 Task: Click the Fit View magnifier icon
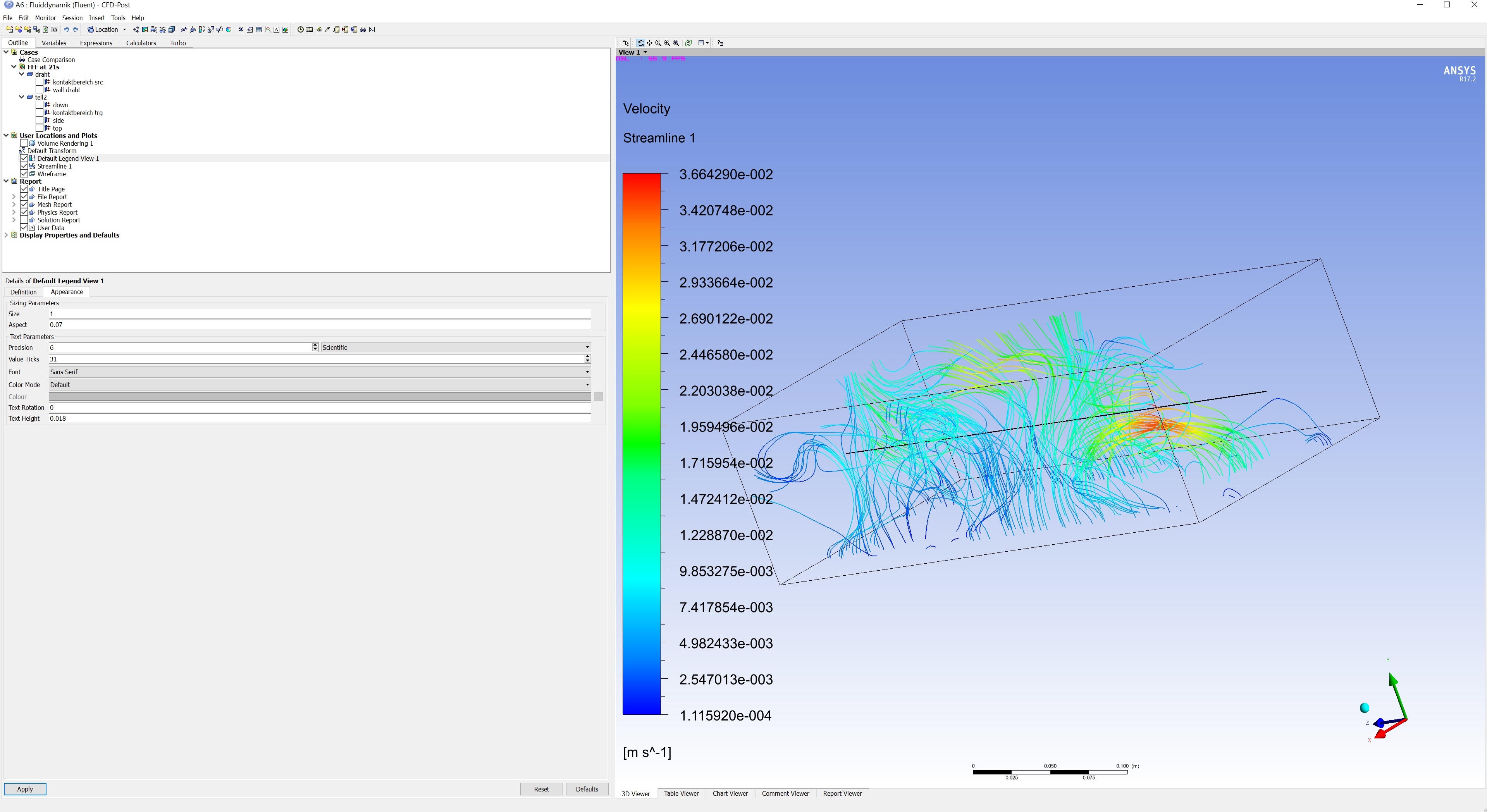tap(676, 43)
